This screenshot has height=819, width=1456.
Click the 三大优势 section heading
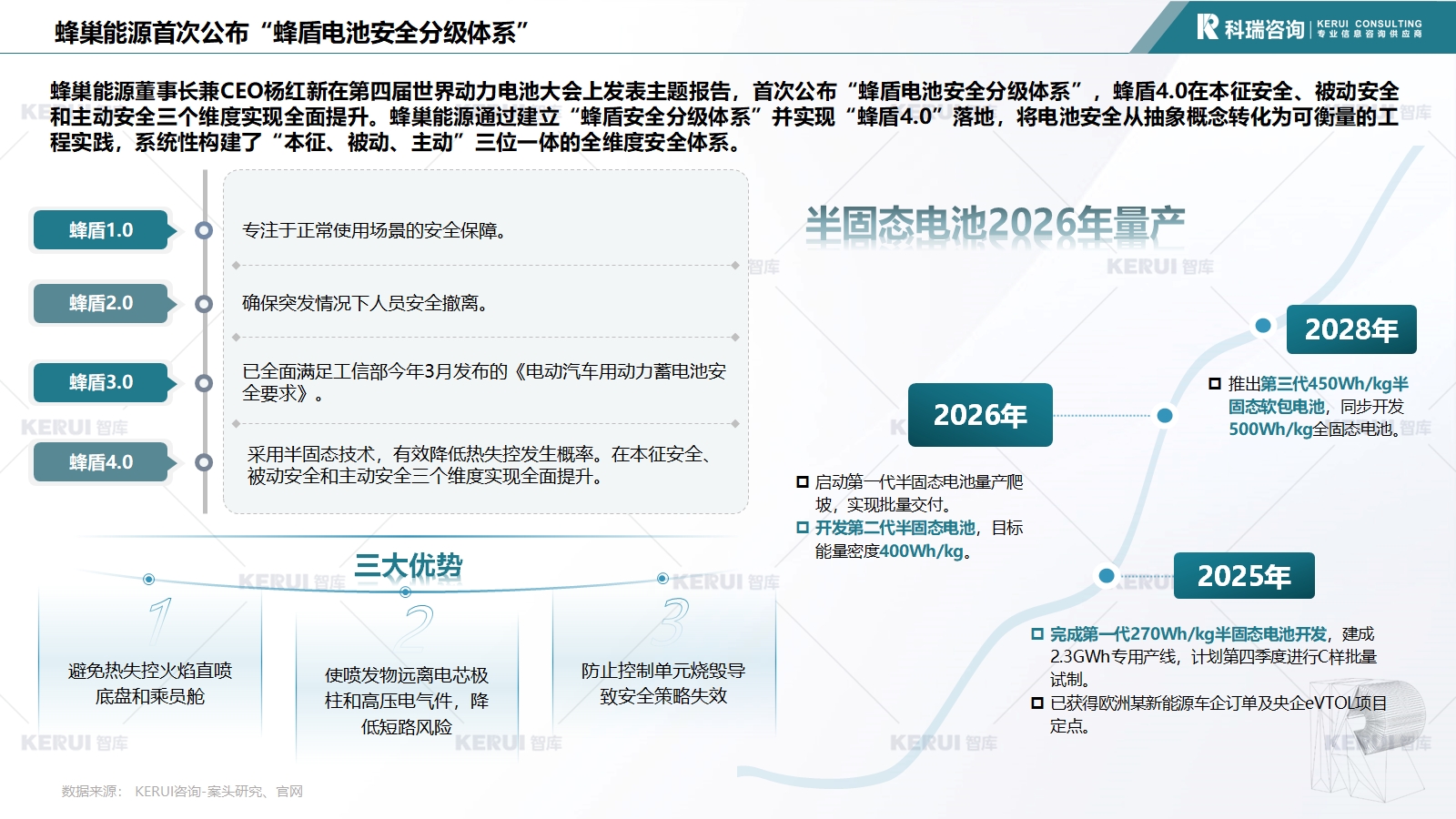click(x=409, y=566)
